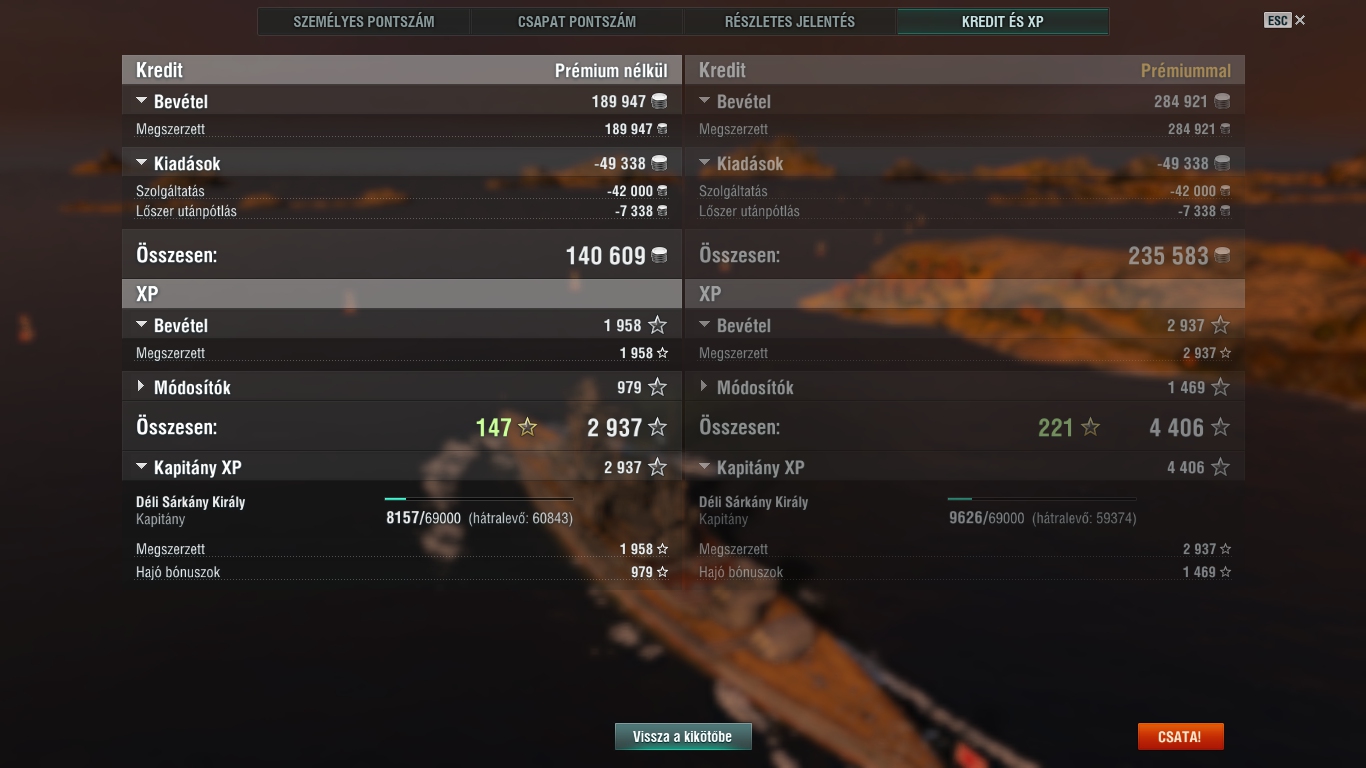Viewport: 1366px width, 768px height.
Task: Start a new battle with the CSATA! button
Action: point(1180,737)
